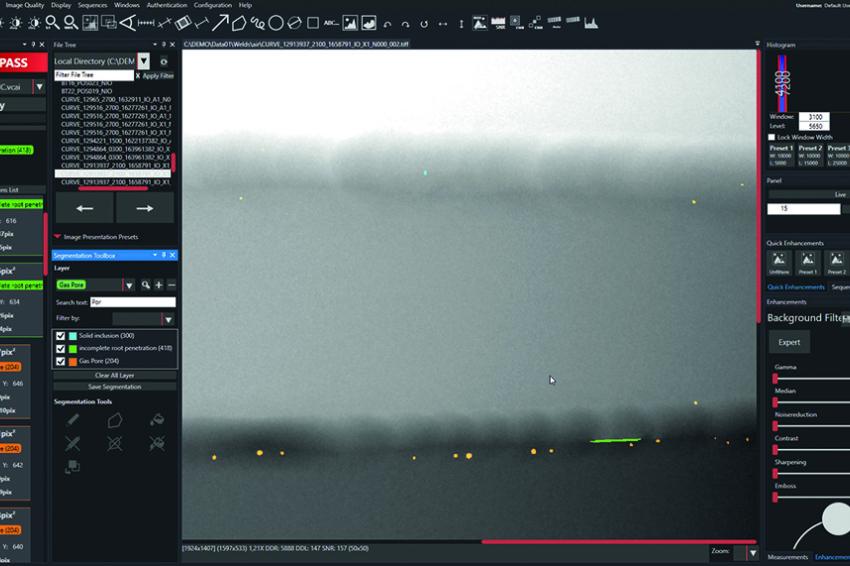Click the Search text input field
The width and height of the screenshot is (850, 566).
click(x=133, y=302)
